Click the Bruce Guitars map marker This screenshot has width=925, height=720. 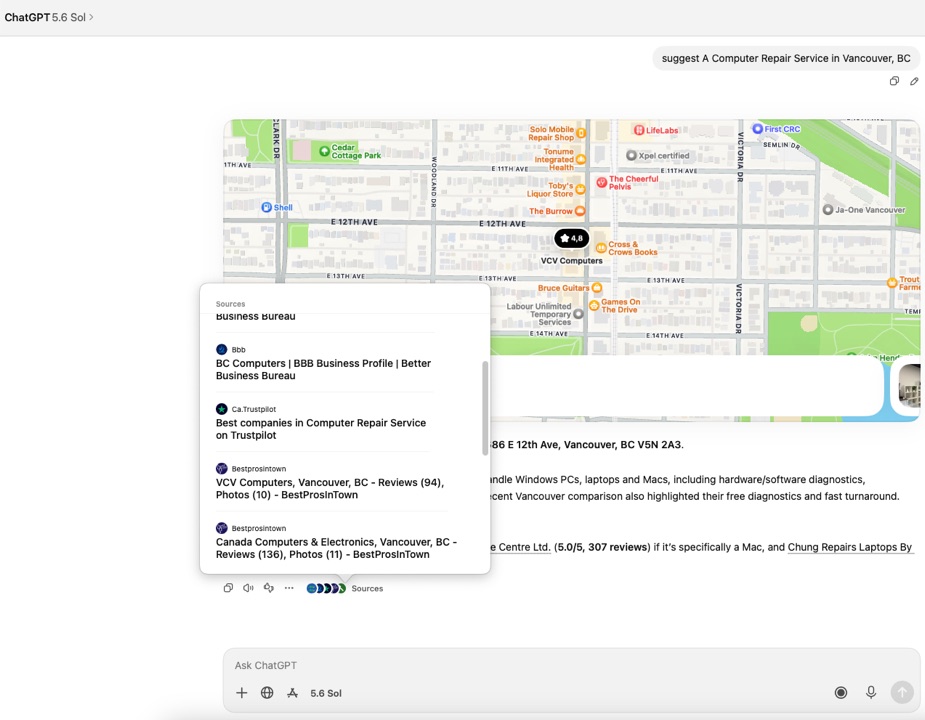(x=597, y=287)
